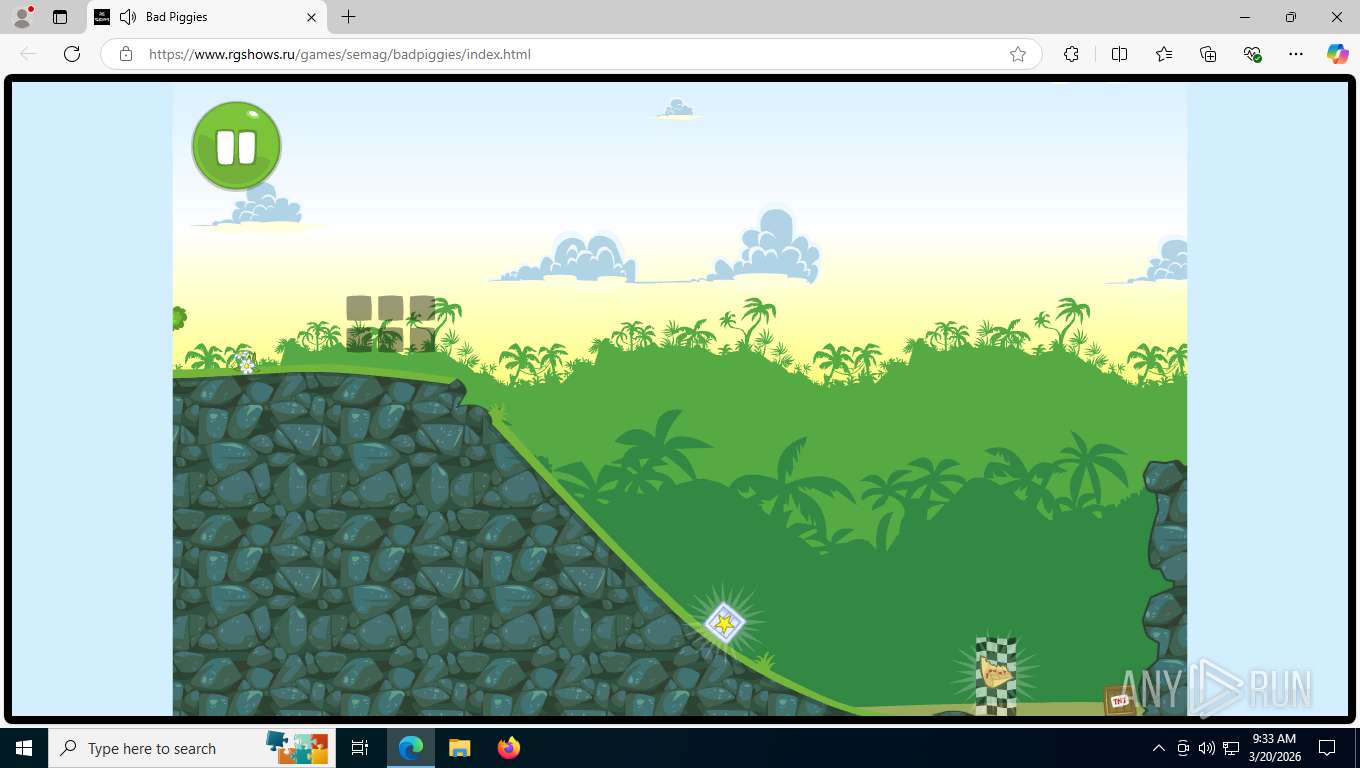Click the gray wooden block stack on hilltop
1360x768 pixels.
coord(390,323)
